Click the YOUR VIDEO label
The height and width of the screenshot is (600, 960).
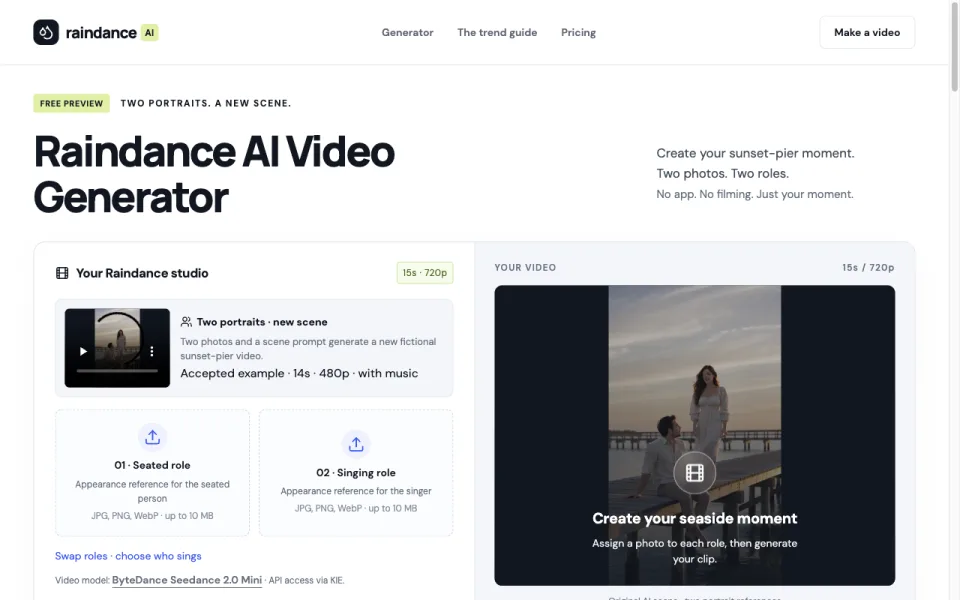click(x=525, y=268)
